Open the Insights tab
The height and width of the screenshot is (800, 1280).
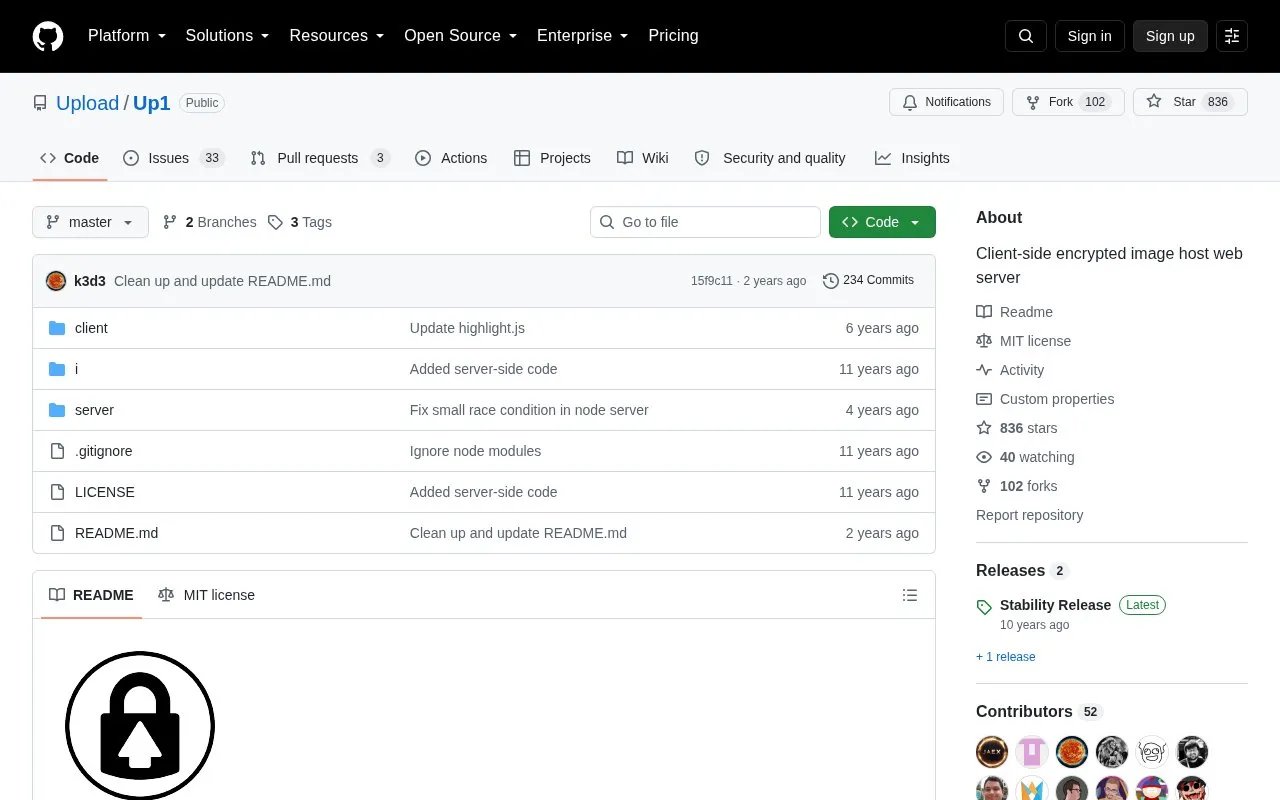pyautogui.click(x=912, y=158)
